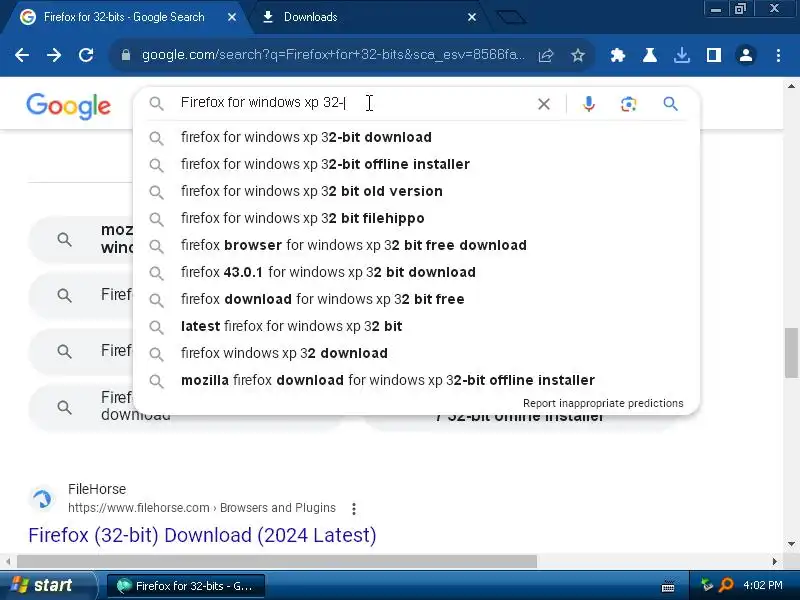Viewport: 800px width, 600px height.
Task: Show downloads from the toolbar download icon
Action: 682,55
